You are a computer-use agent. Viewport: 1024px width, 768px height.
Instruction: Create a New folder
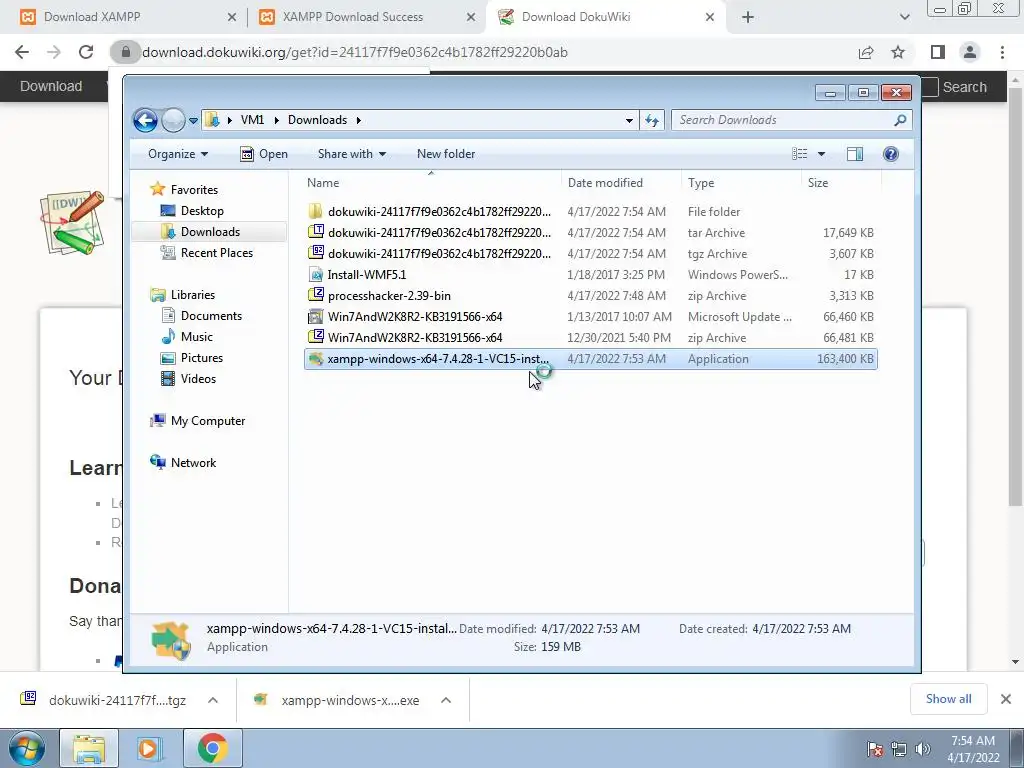point(446,154)
